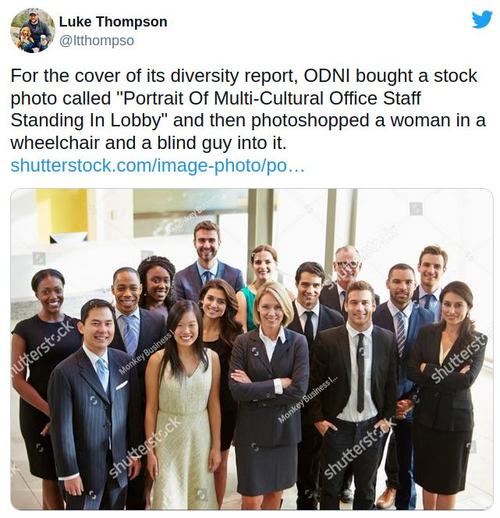The height and width of the screenshot is (518, 500).
Task: Click the woman in the cream dress
Action: click(x=184, y=403)
